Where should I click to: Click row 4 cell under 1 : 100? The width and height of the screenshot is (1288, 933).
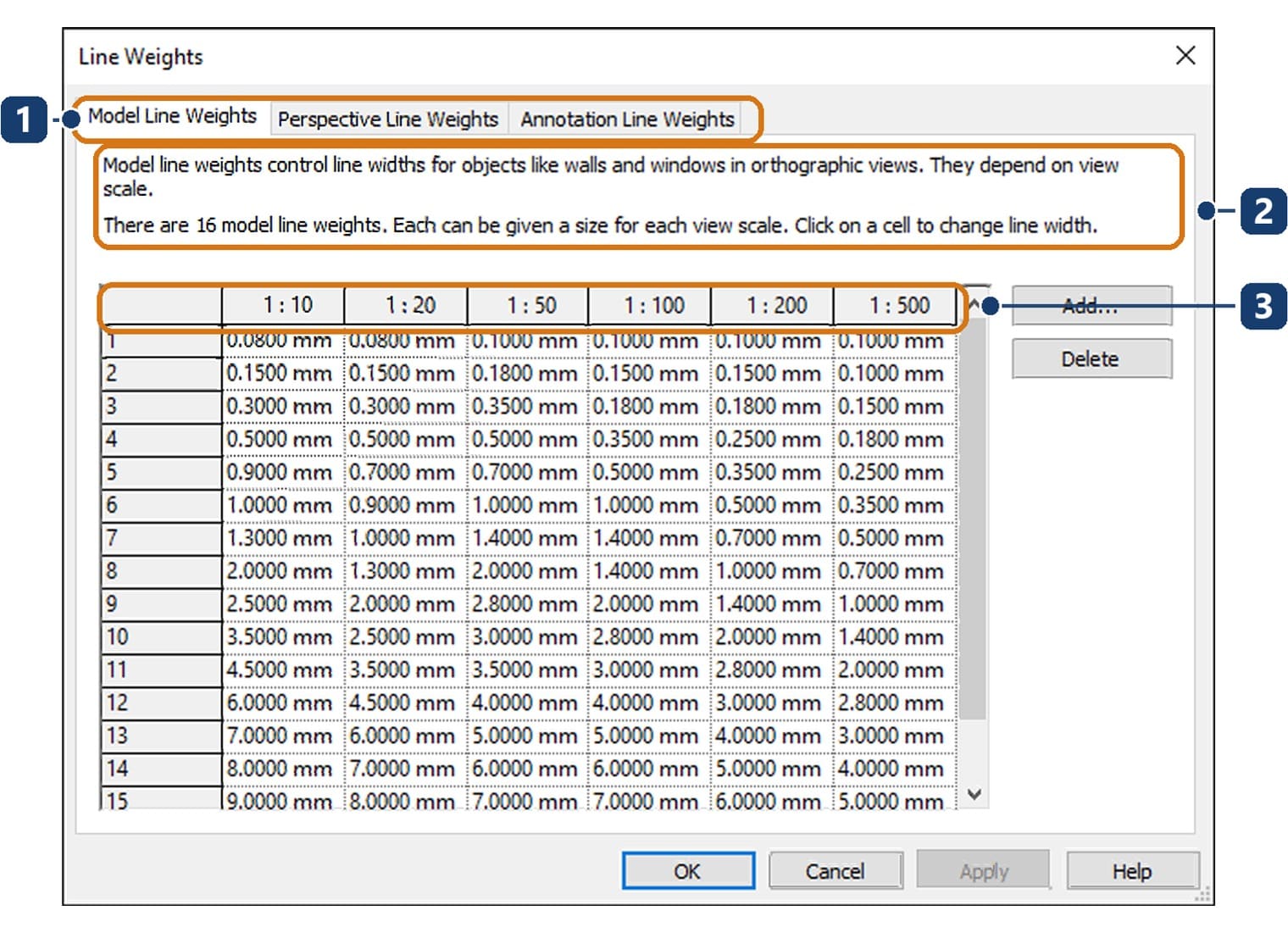point(650,439)
